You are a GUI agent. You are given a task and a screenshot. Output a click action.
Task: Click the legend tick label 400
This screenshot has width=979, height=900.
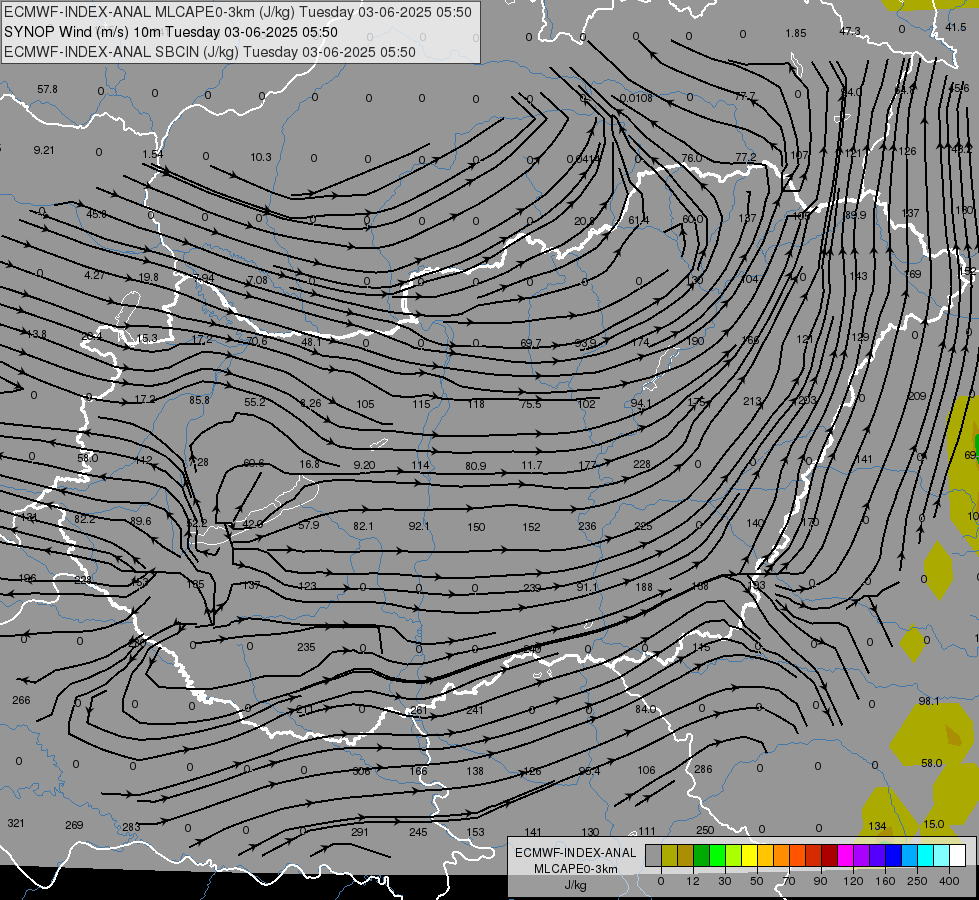pyautogui.click(x=949, y=881)
